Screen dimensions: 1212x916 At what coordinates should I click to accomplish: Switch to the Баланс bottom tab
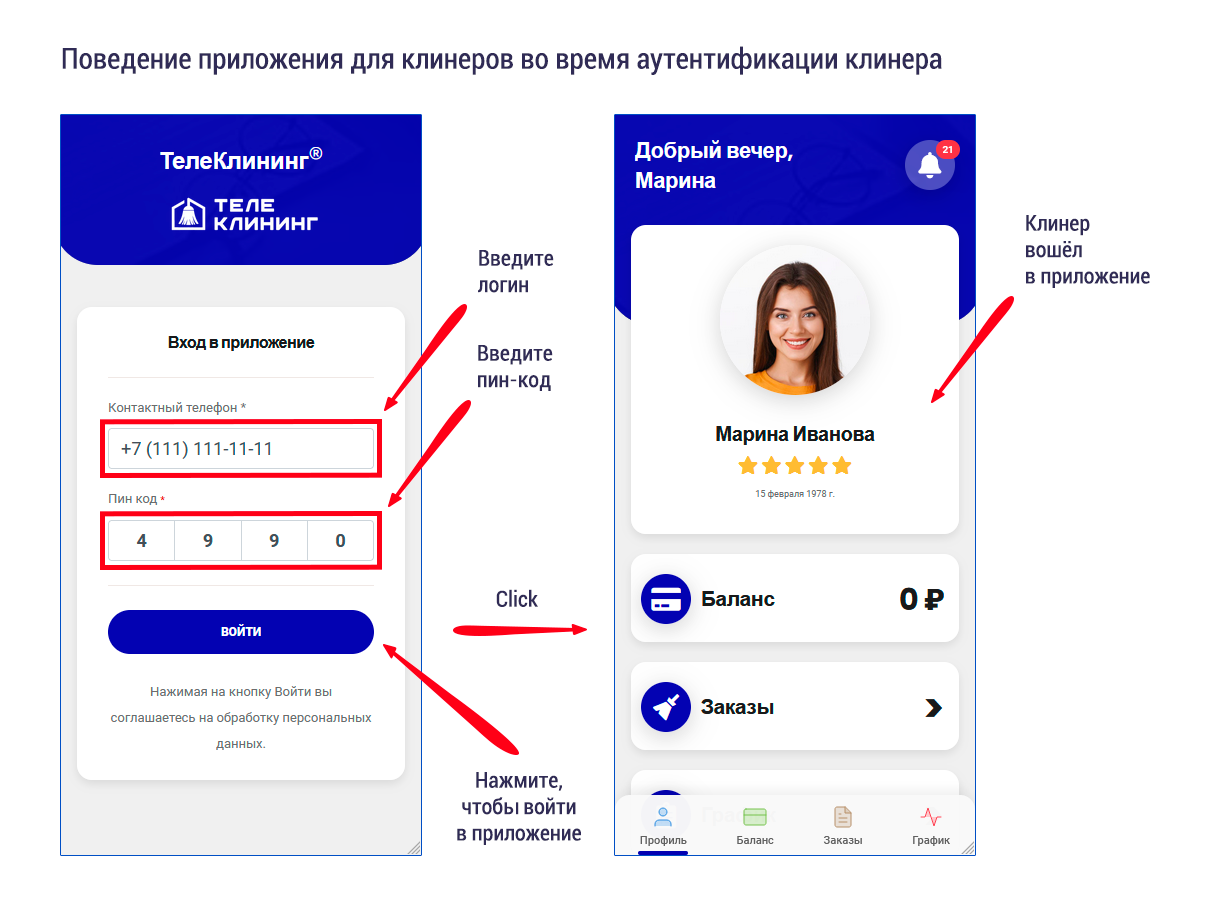click(755, 826)
